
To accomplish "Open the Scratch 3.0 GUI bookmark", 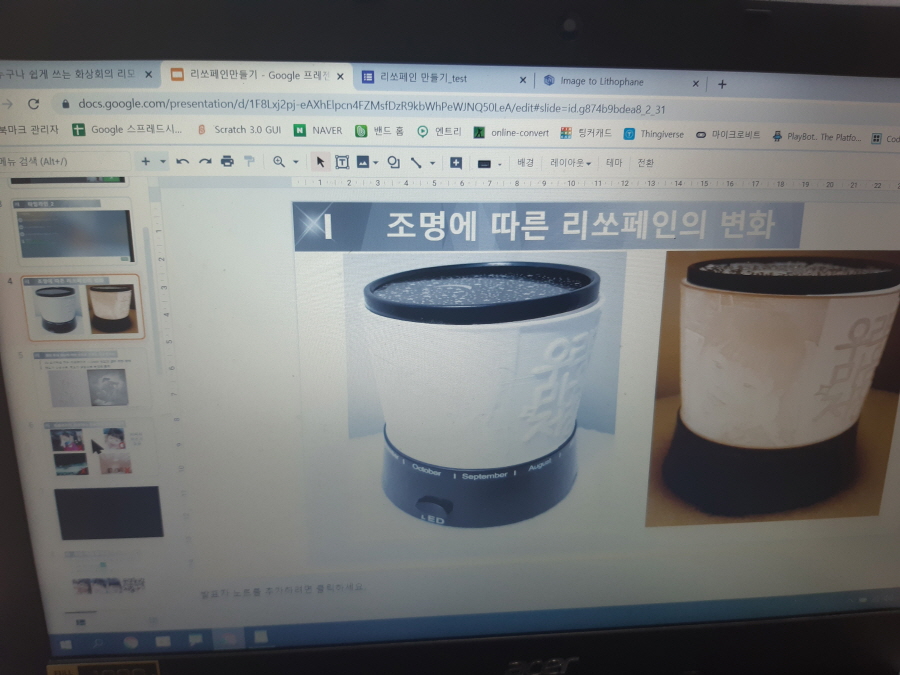I will click(239, 130).
